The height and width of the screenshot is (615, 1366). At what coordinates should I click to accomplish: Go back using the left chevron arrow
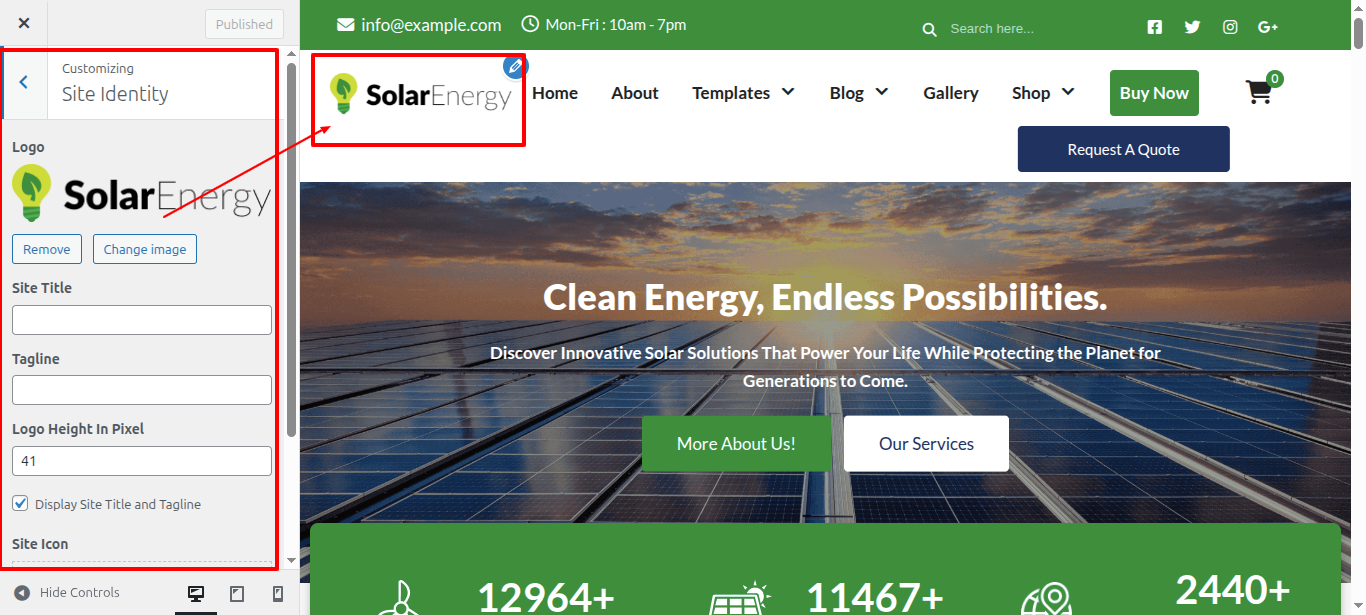coord(24,83)
